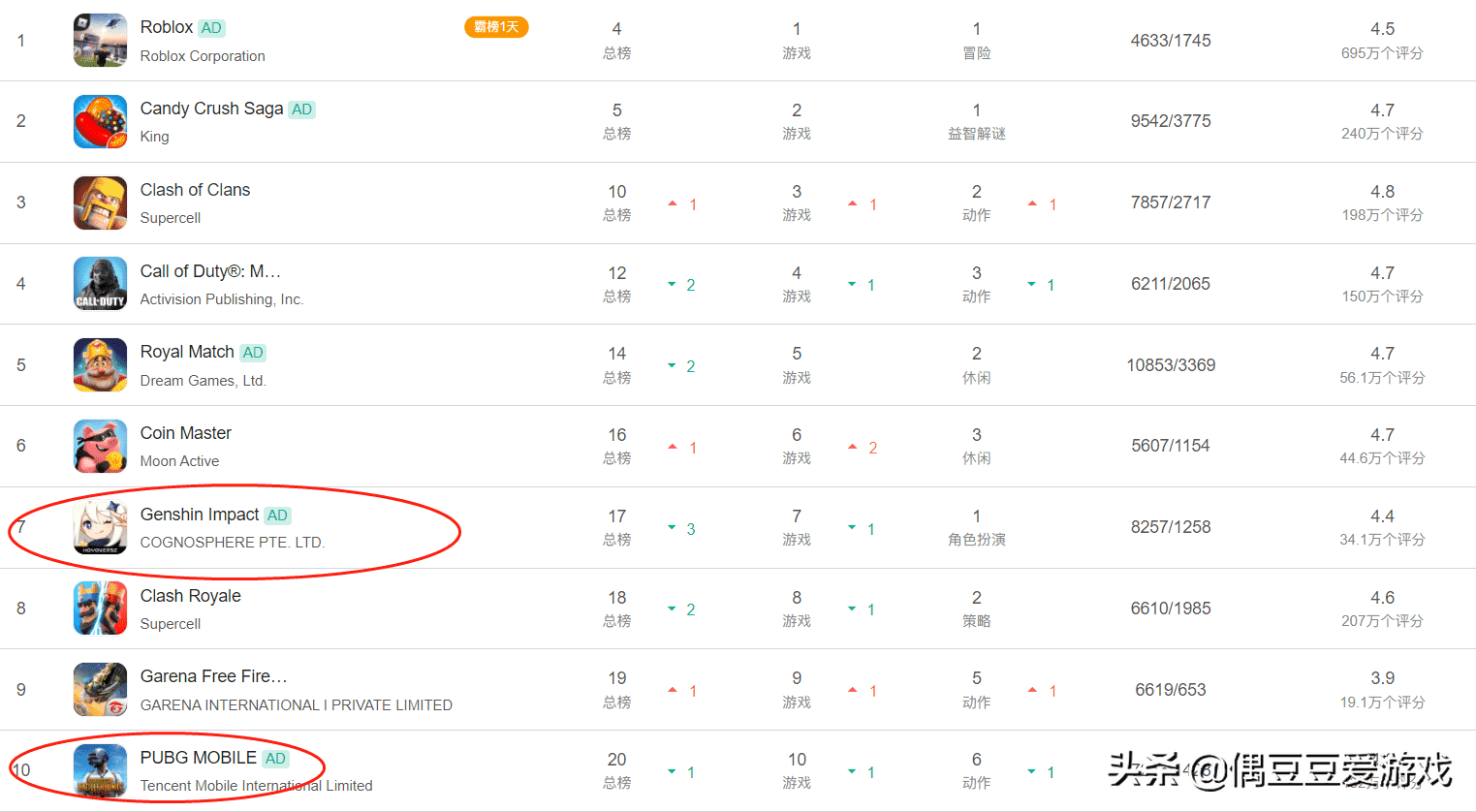Open the Garena Free Fire title link
Viewport: 1476px width, 812px height.
click(213, 676)
